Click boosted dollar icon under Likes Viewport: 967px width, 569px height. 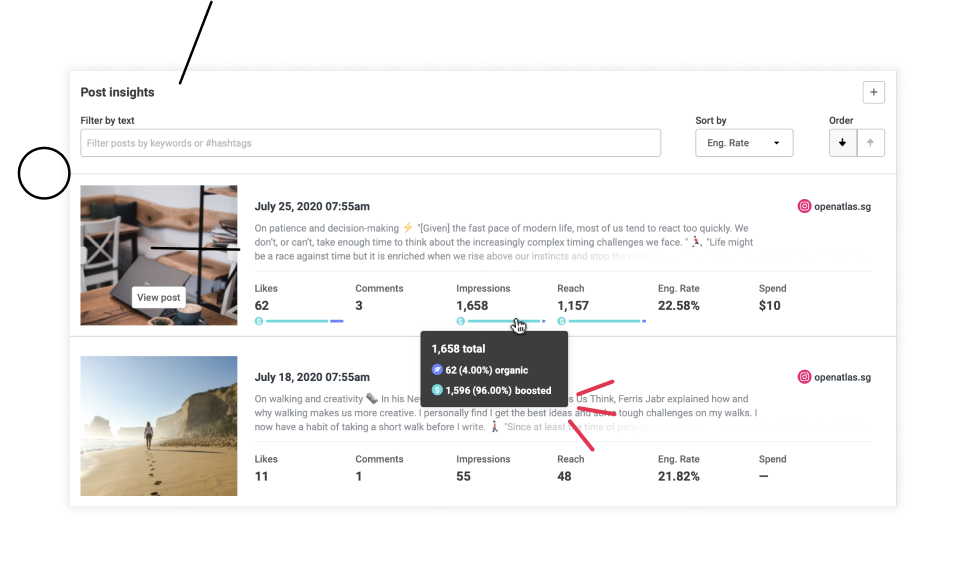(x=259, y=321)
